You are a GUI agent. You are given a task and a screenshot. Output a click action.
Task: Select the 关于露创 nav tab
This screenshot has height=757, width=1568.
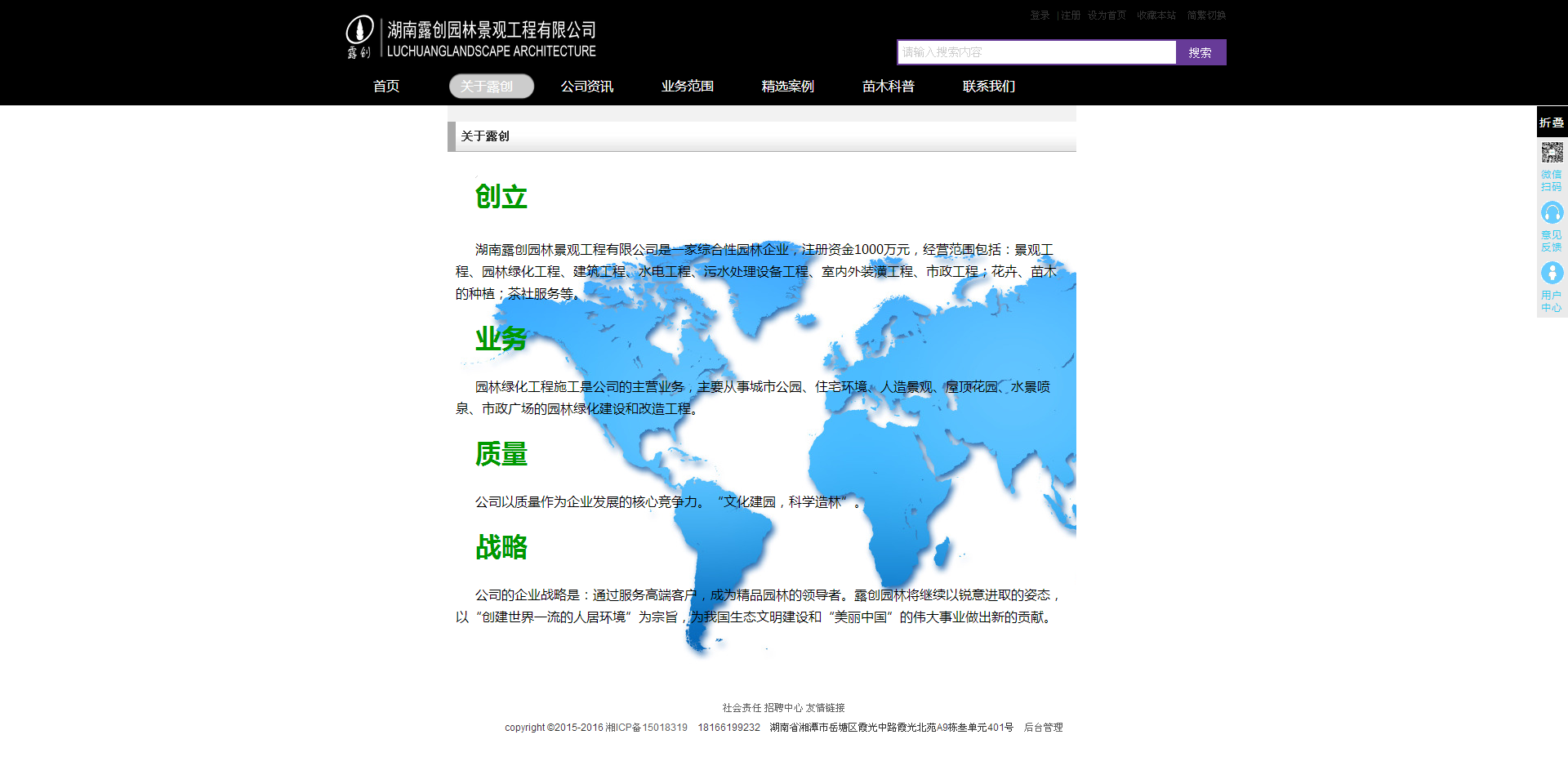(x=491, y=86)
